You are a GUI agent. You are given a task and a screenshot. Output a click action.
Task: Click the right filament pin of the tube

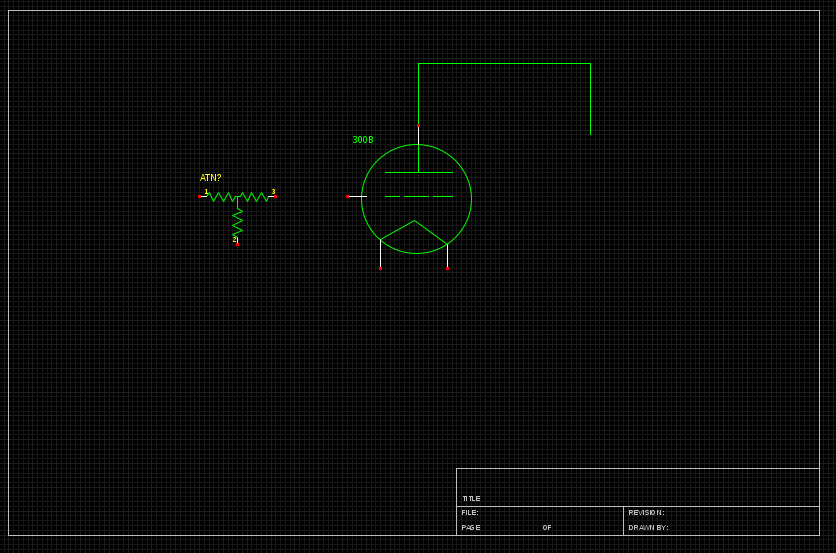click(x=447, y=267)
